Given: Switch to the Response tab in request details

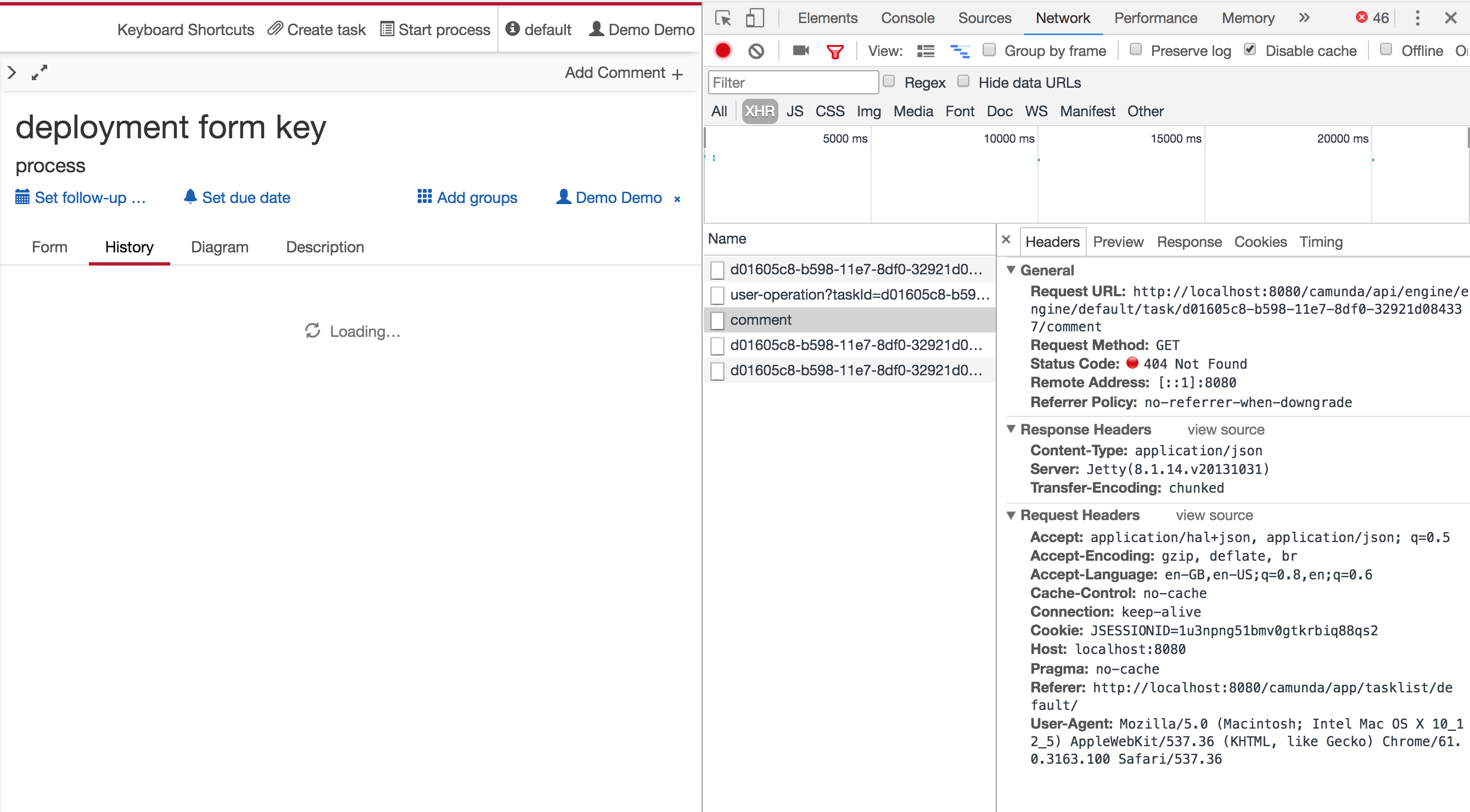Looking at the screenshot, I should [x=1188, y=242].
